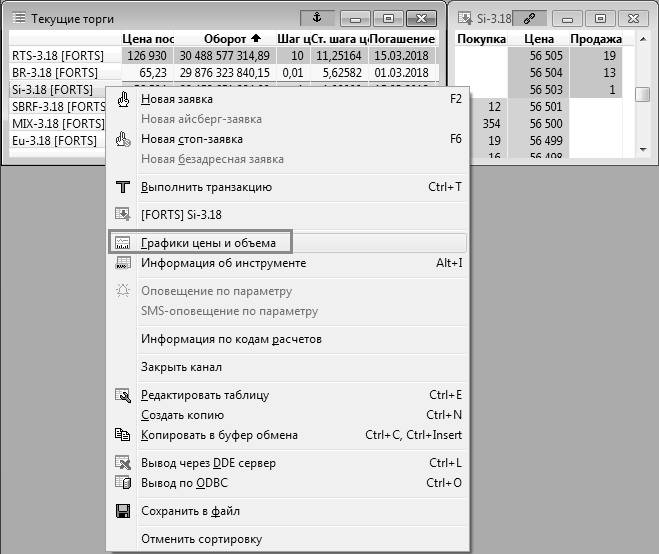Choose Отменить сортировку menu entry
Image resolution: width=659 pixels, height=554 pixels.
(201, 539)
